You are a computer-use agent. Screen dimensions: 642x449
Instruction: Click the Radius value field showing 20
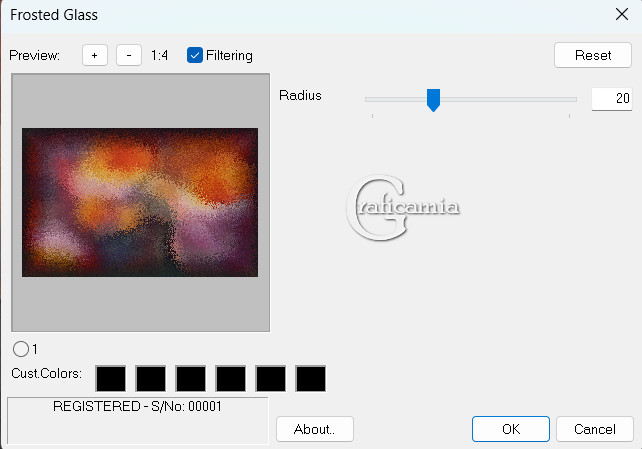tap(611, 99)
